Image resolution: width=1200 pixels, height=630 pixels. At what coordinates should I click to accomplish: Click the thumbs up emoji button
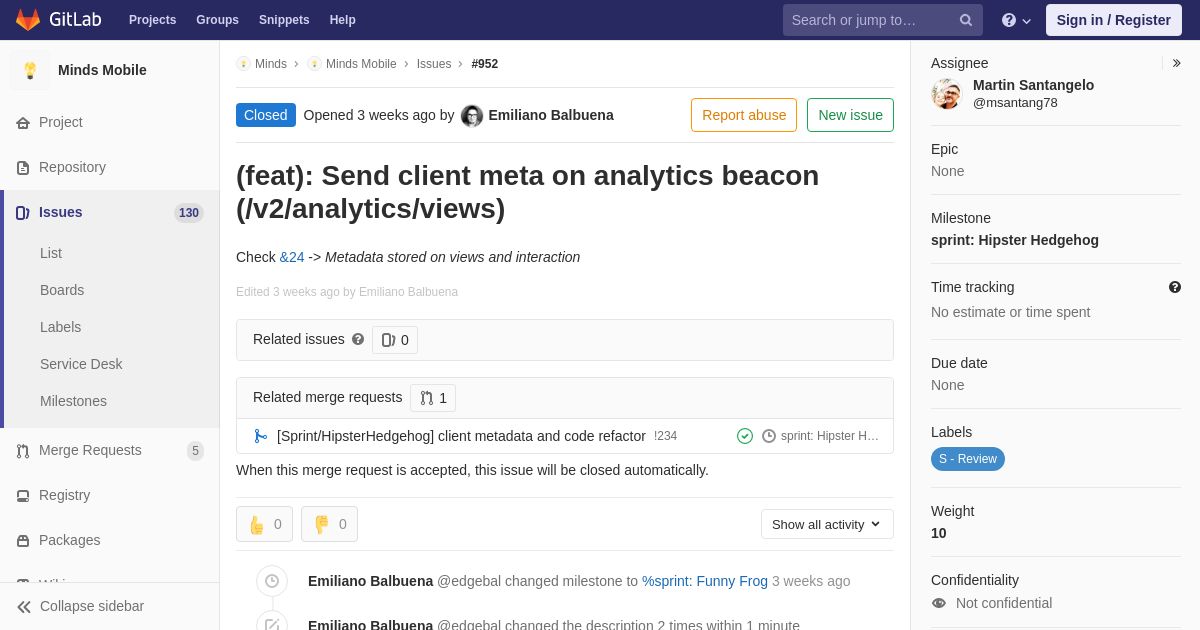[x=264, y=524]
